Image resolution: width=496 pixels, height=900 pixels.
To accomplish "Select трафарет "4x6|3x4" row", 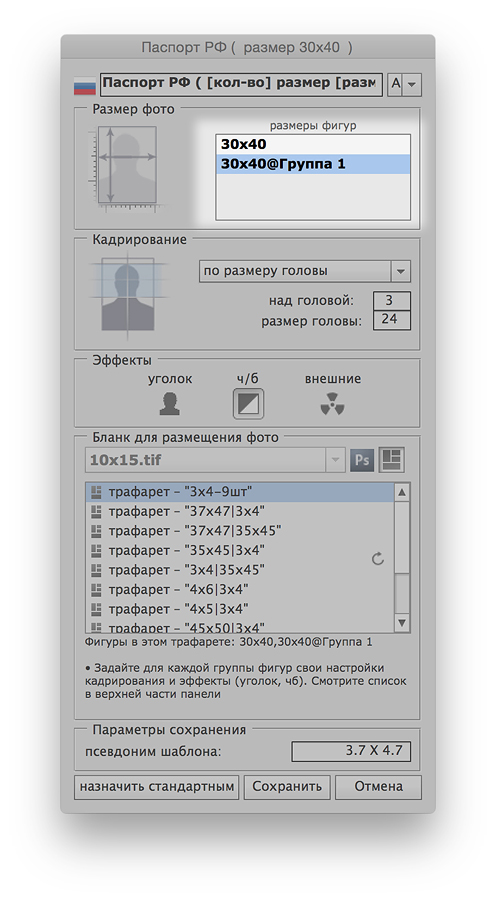I will (240, 589).
